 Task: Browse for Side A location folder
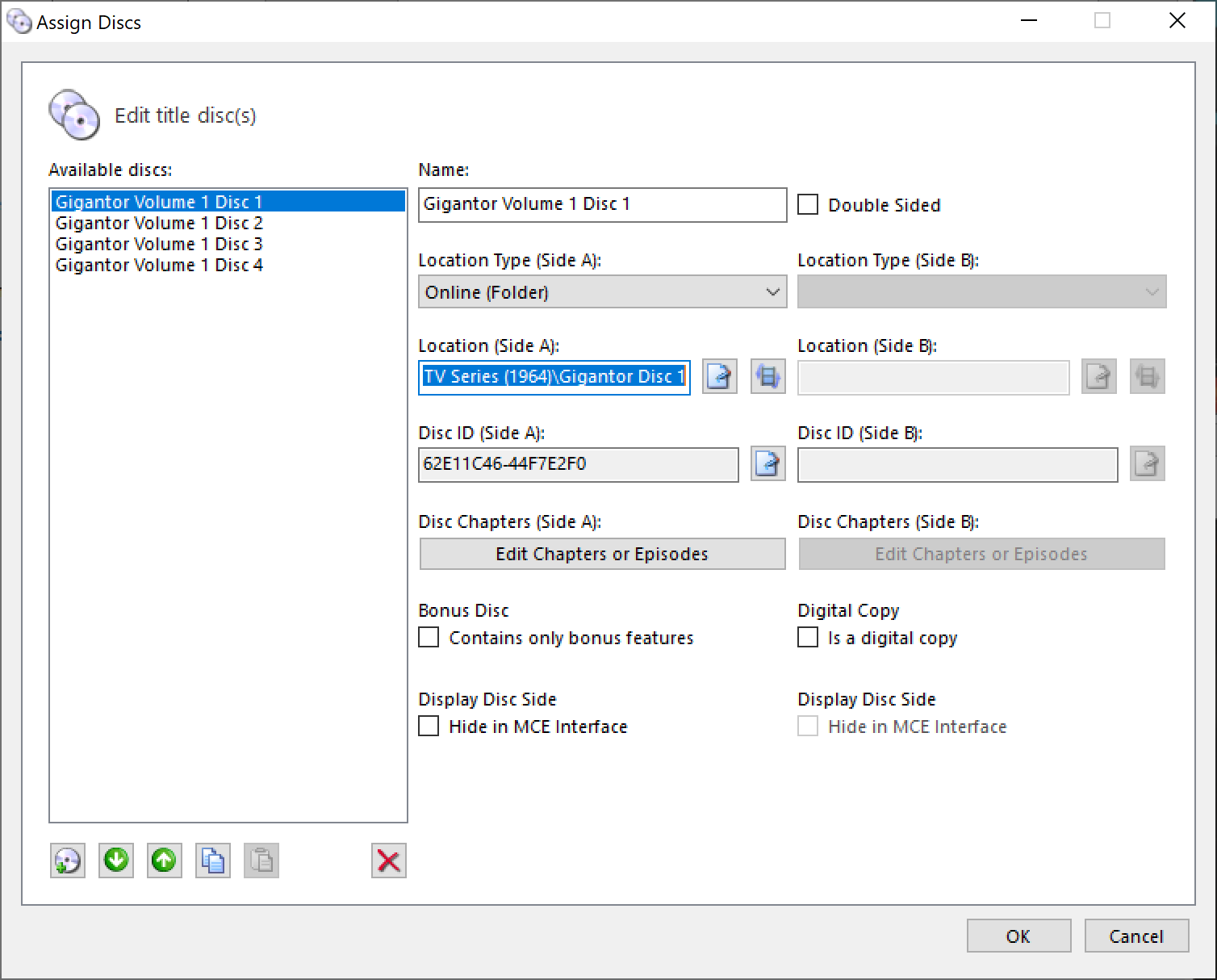(x=720, y=376)
